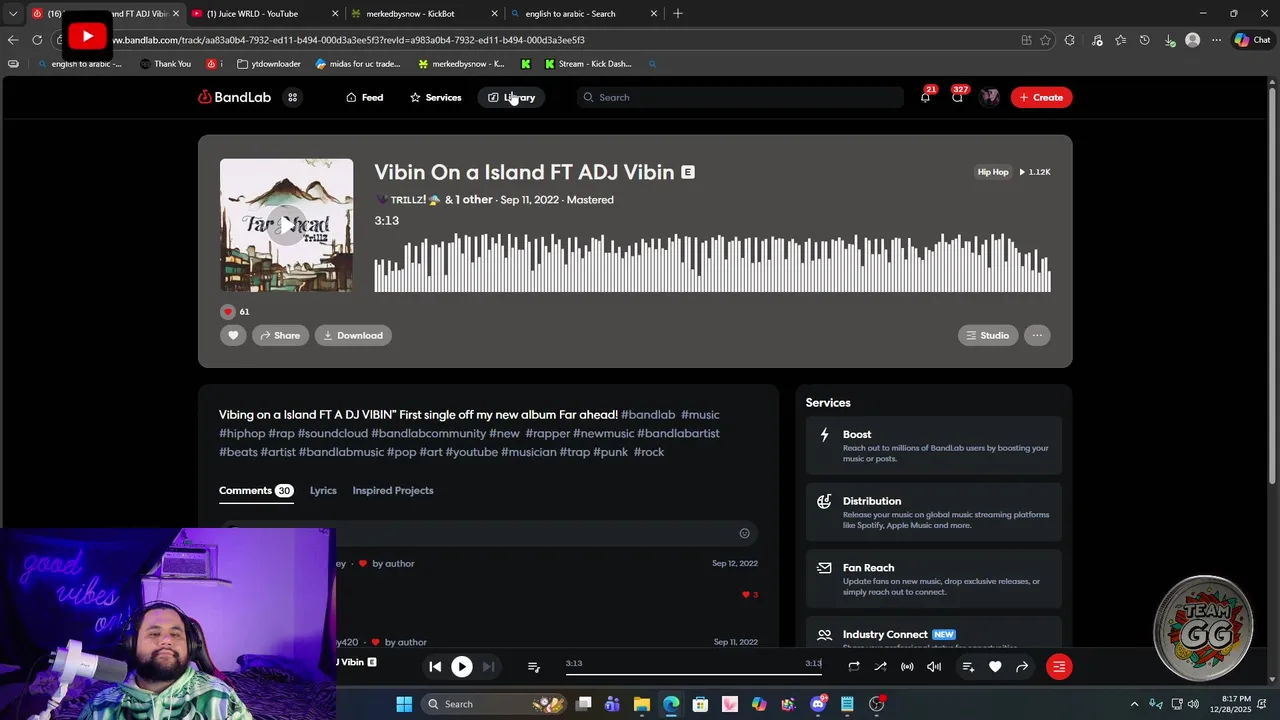Mute the player volume
The width and height of the screenshot is (1280, 720).
(934, 667)
